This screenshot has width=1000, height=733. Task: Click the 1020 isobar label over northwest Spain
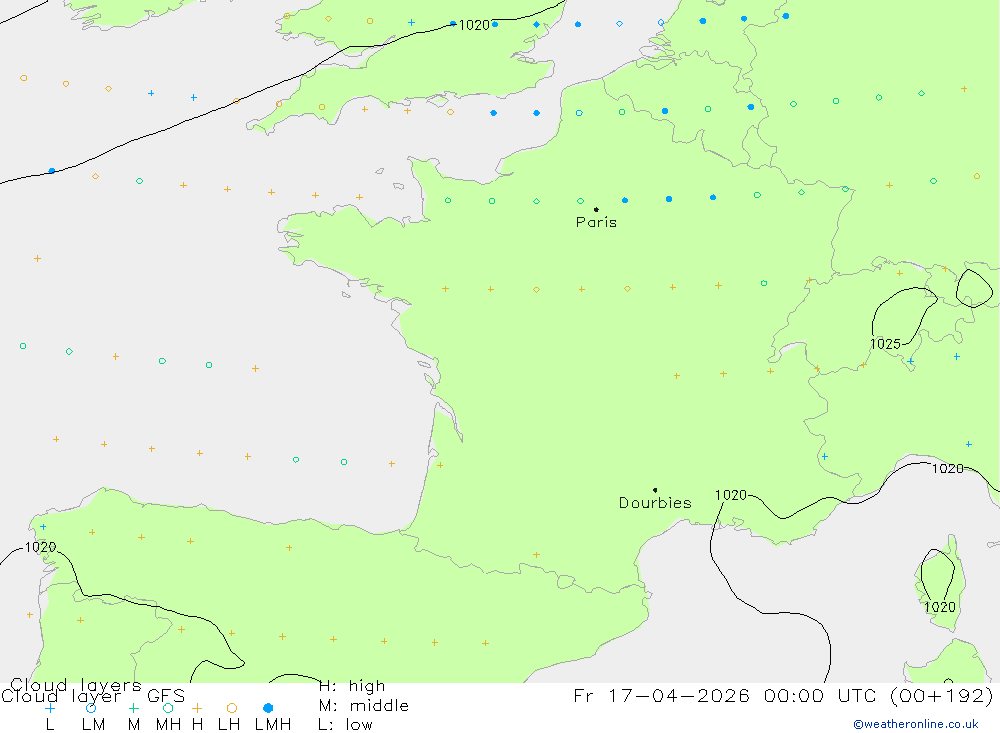[40, 547]
